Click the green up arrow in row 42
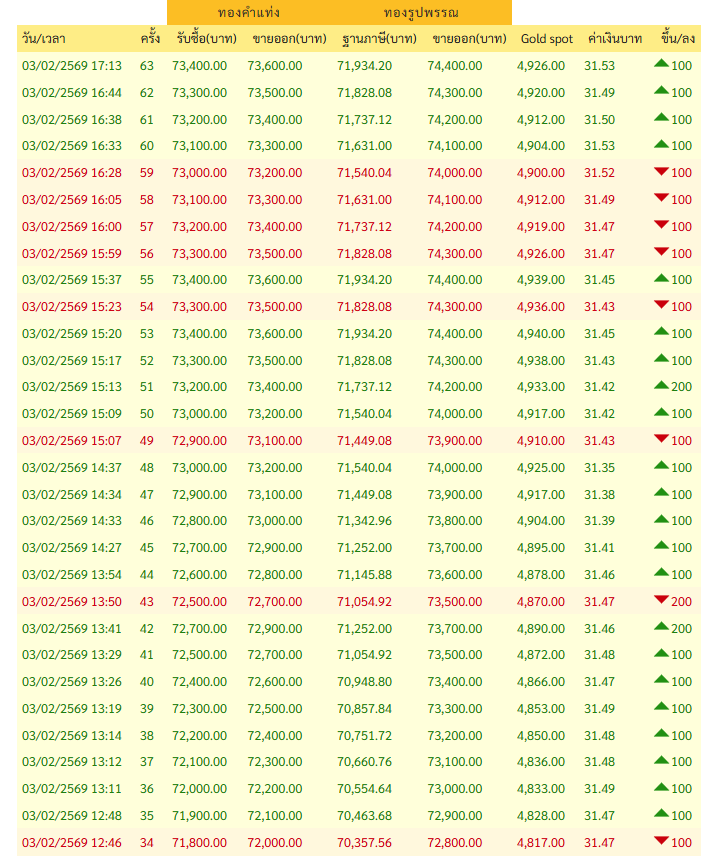709x856 pixels. (661, 626)
